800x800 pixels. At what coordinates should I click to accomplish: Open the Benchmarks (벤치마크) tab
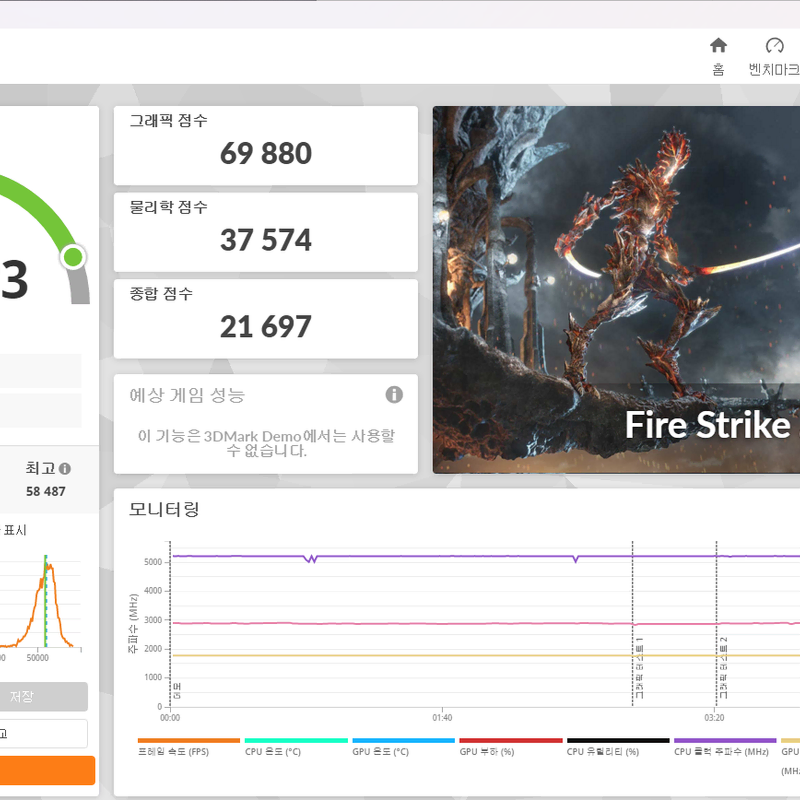click(774, 56)
